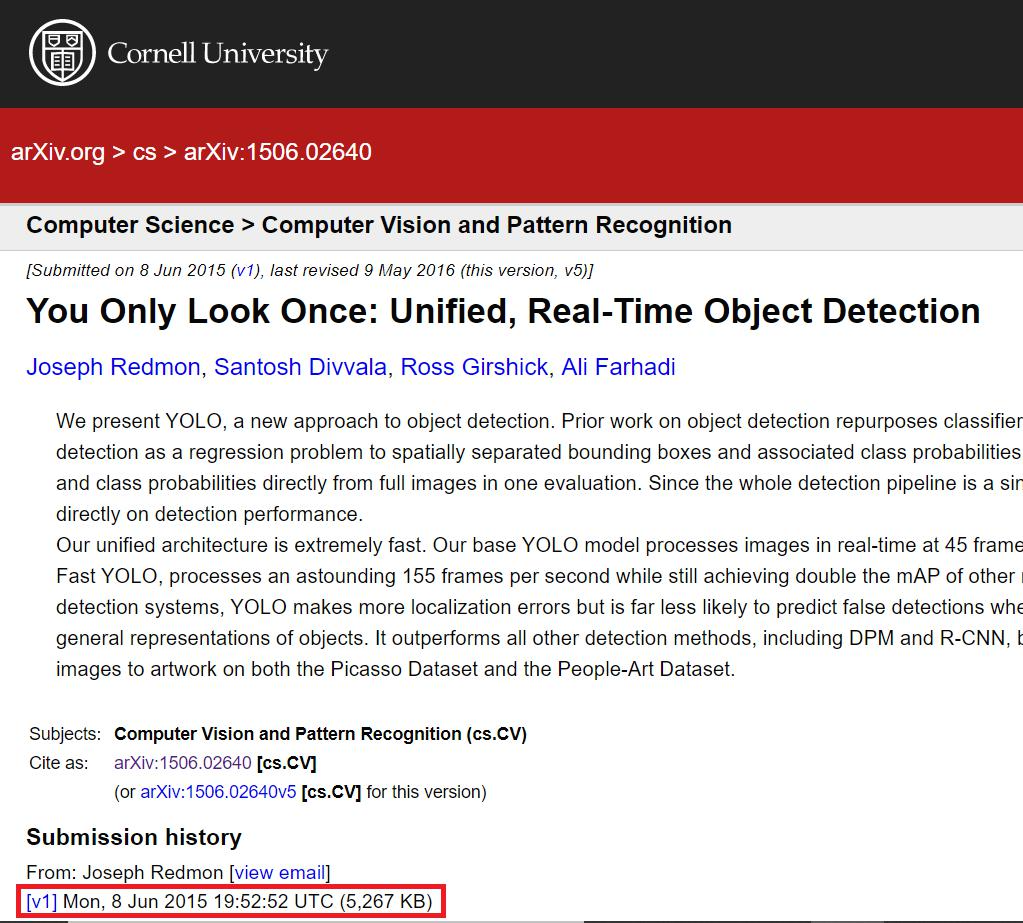This screenshot has width=1023, height=923.
Task: Click arXiv:1506.02640 in the red breadcrumb
Action: click(x=277, y=152)
